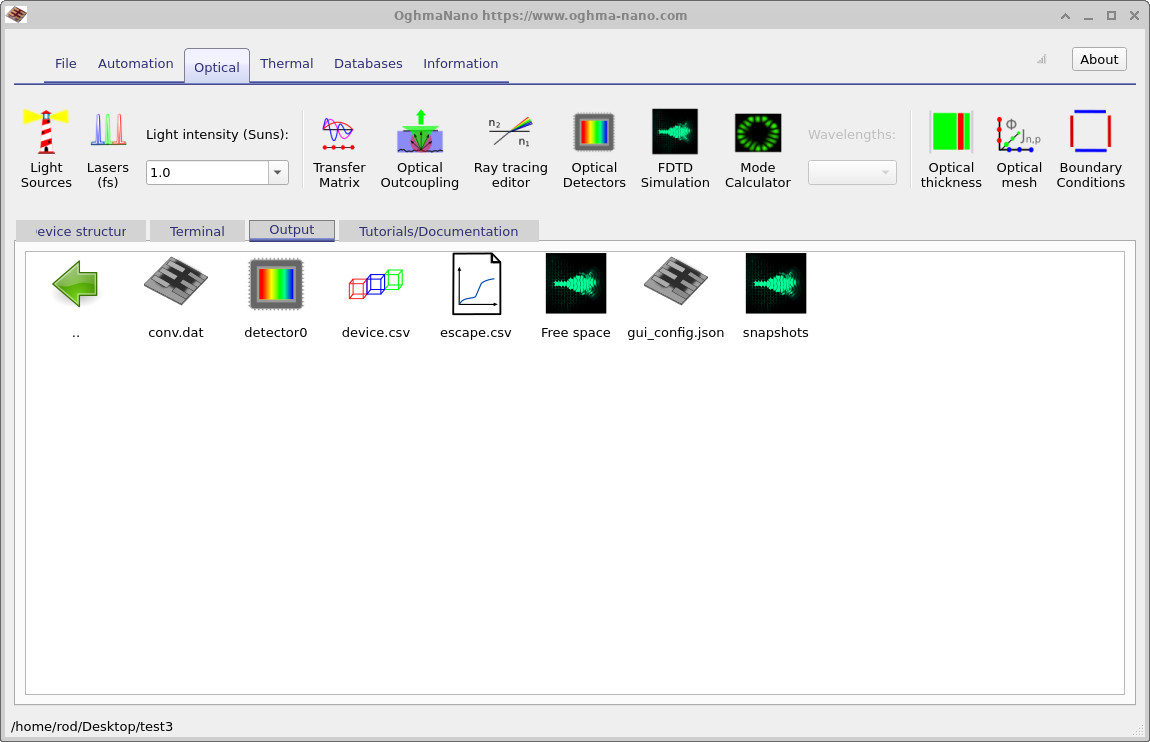Show the Optical thickness view

click(951, 148)
